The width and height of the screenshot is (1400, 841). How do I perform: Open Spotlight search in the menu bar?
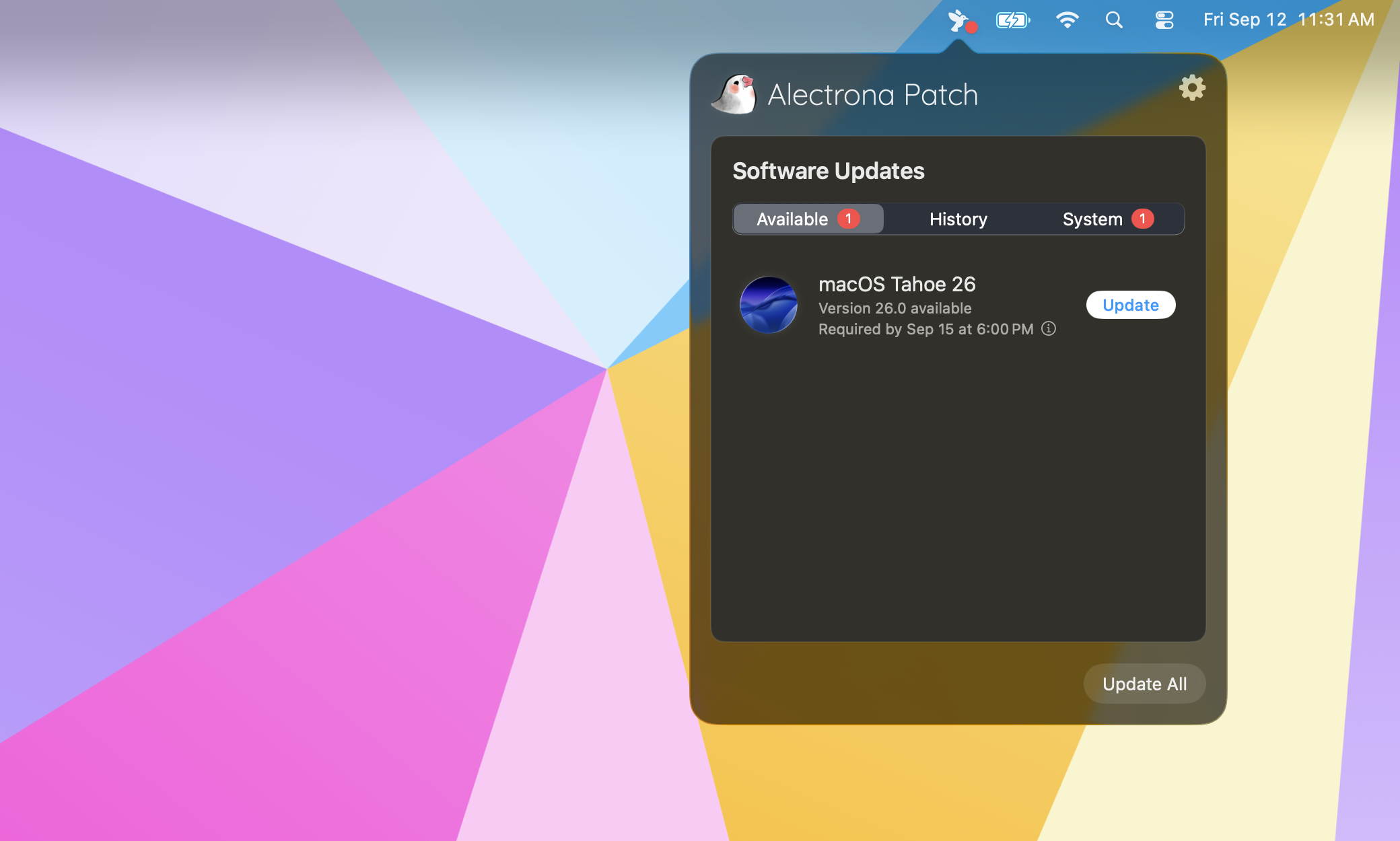tap(1115, 20)
